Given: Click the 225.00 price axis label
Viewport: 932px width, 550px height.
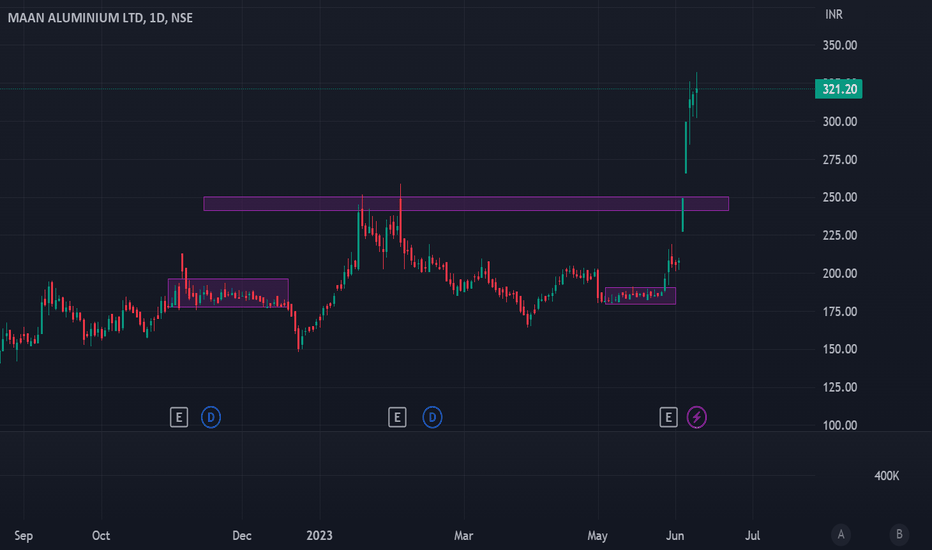Looking at the screenshot, I should click(839, 235).
